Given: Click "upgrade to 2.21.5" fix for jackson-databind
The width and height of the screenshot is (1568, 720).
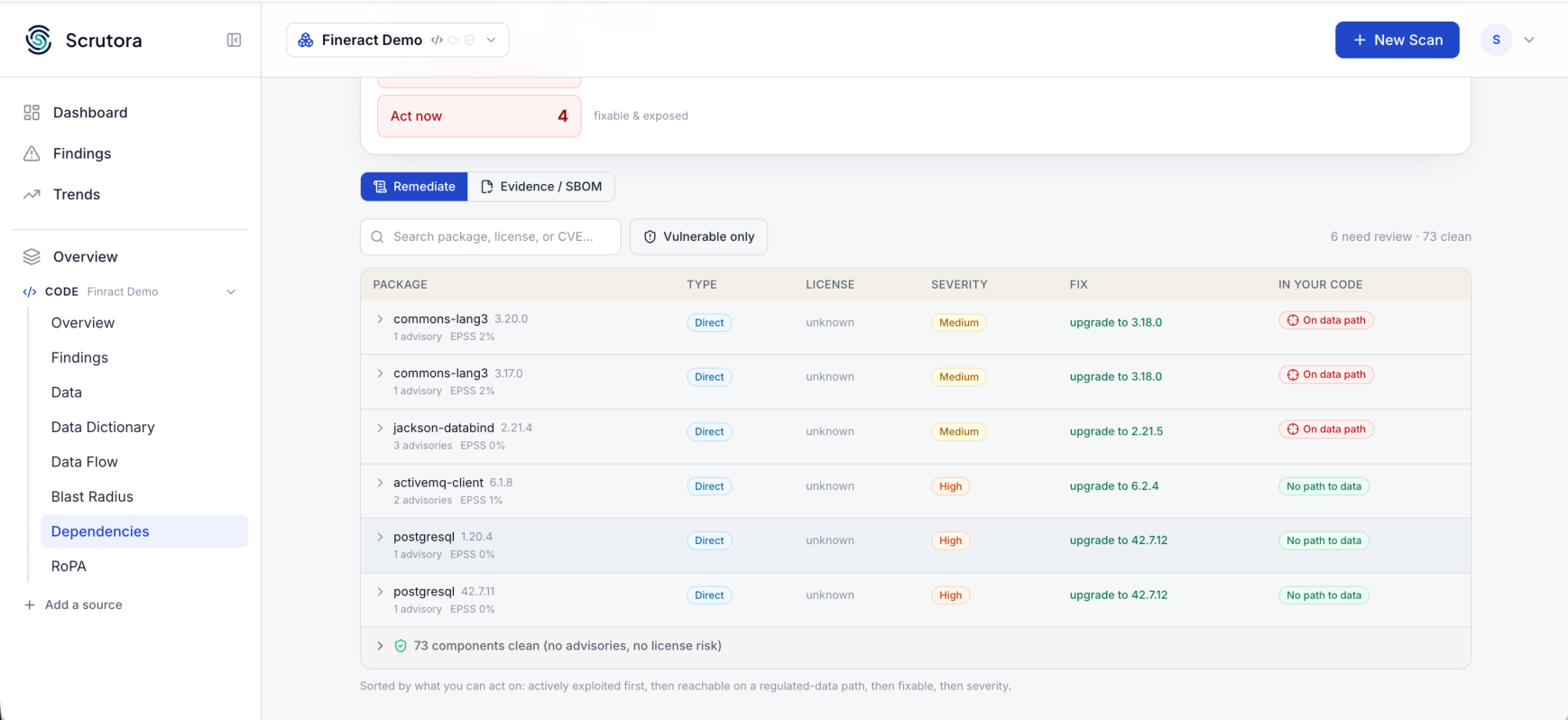Looking at the screenshot, I should [1116, 431].
